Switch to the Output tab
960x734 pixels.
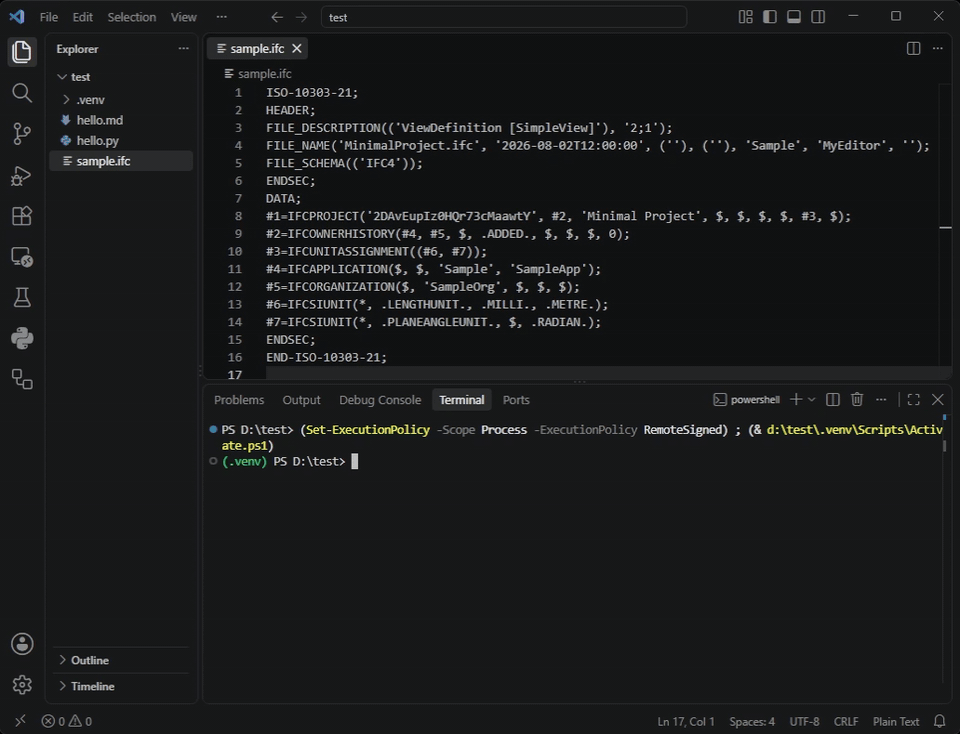(x=301, y=400)
